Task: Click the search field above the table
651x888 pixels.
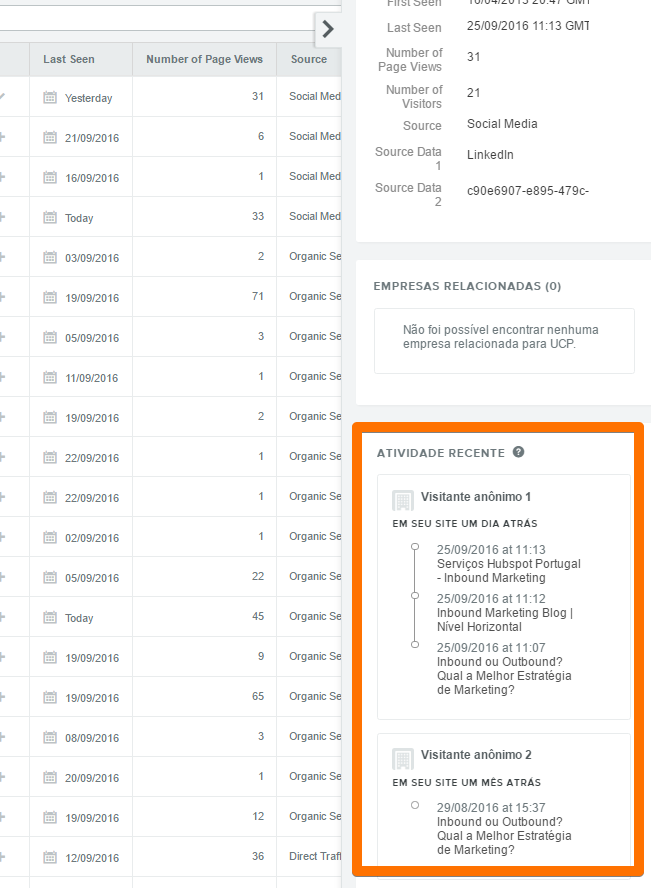Action: pyautogui.click(x=160, y=19)
